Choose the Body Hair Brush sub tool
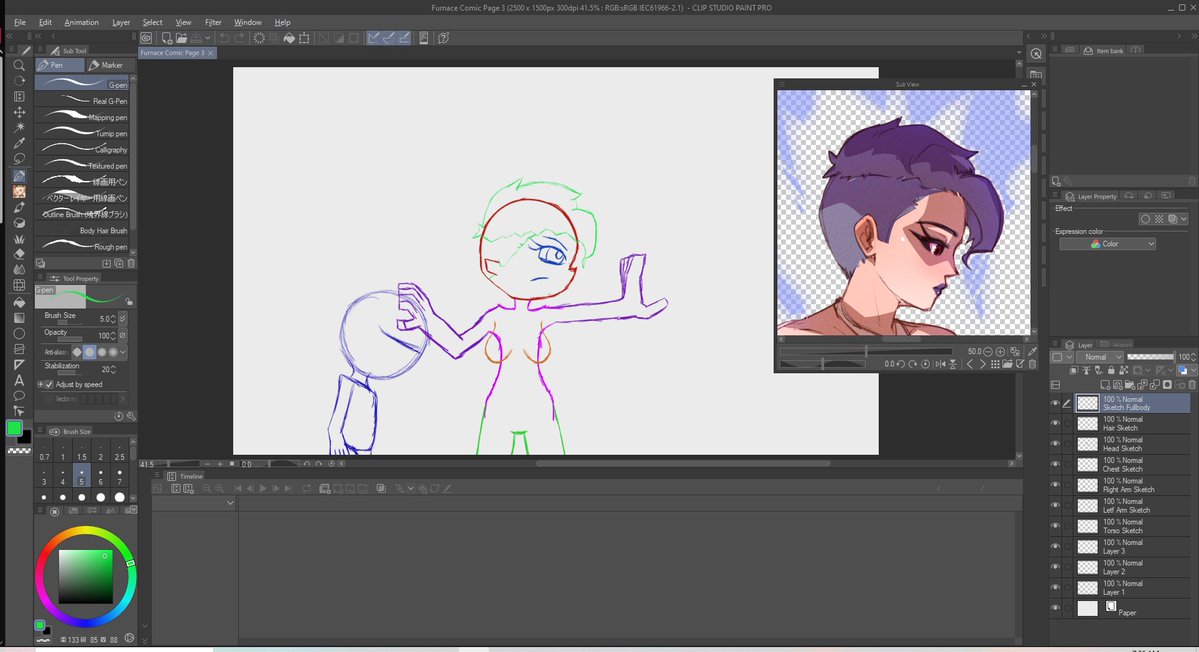1199x652 pixels. (x=83, y=230)
